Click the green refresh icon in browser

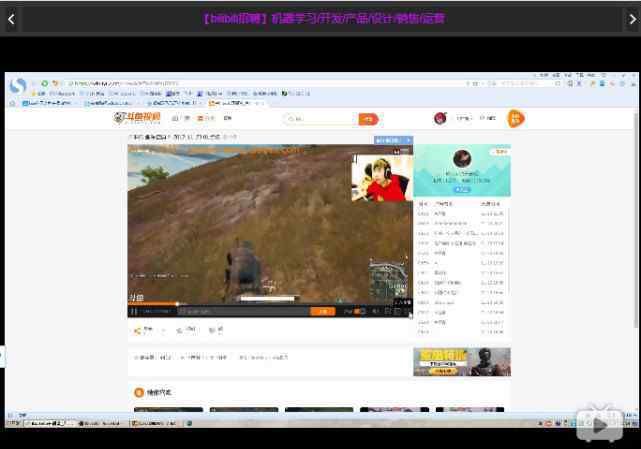pos(44,83)
